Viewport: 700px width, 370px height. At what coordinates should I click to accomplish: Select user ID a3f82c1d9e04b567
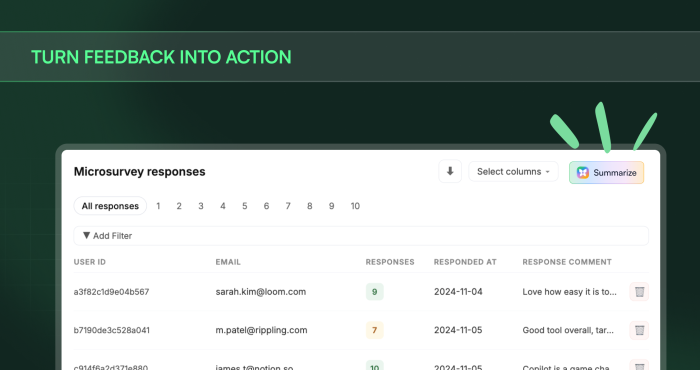pyautogui.click(x=111, y=292)
